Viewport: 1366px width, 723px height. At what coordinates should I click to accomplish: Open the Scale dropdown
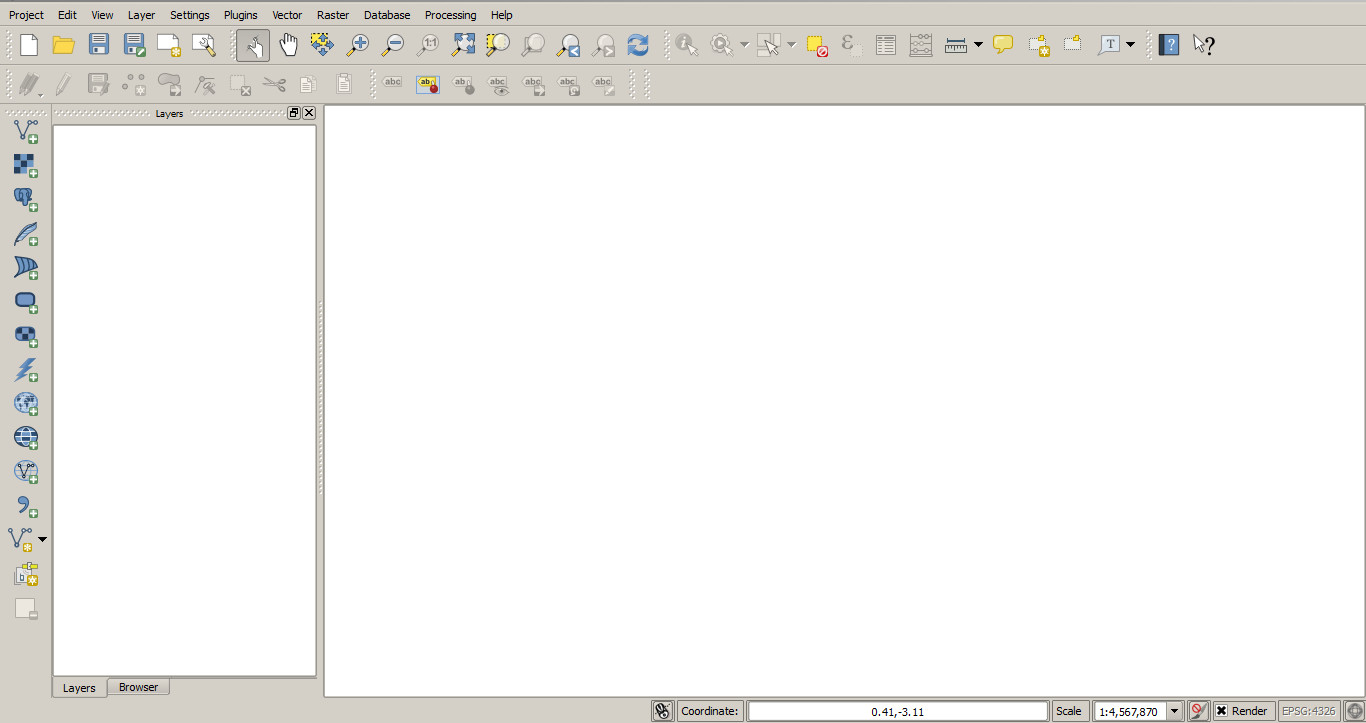[x=1175, y=710]
